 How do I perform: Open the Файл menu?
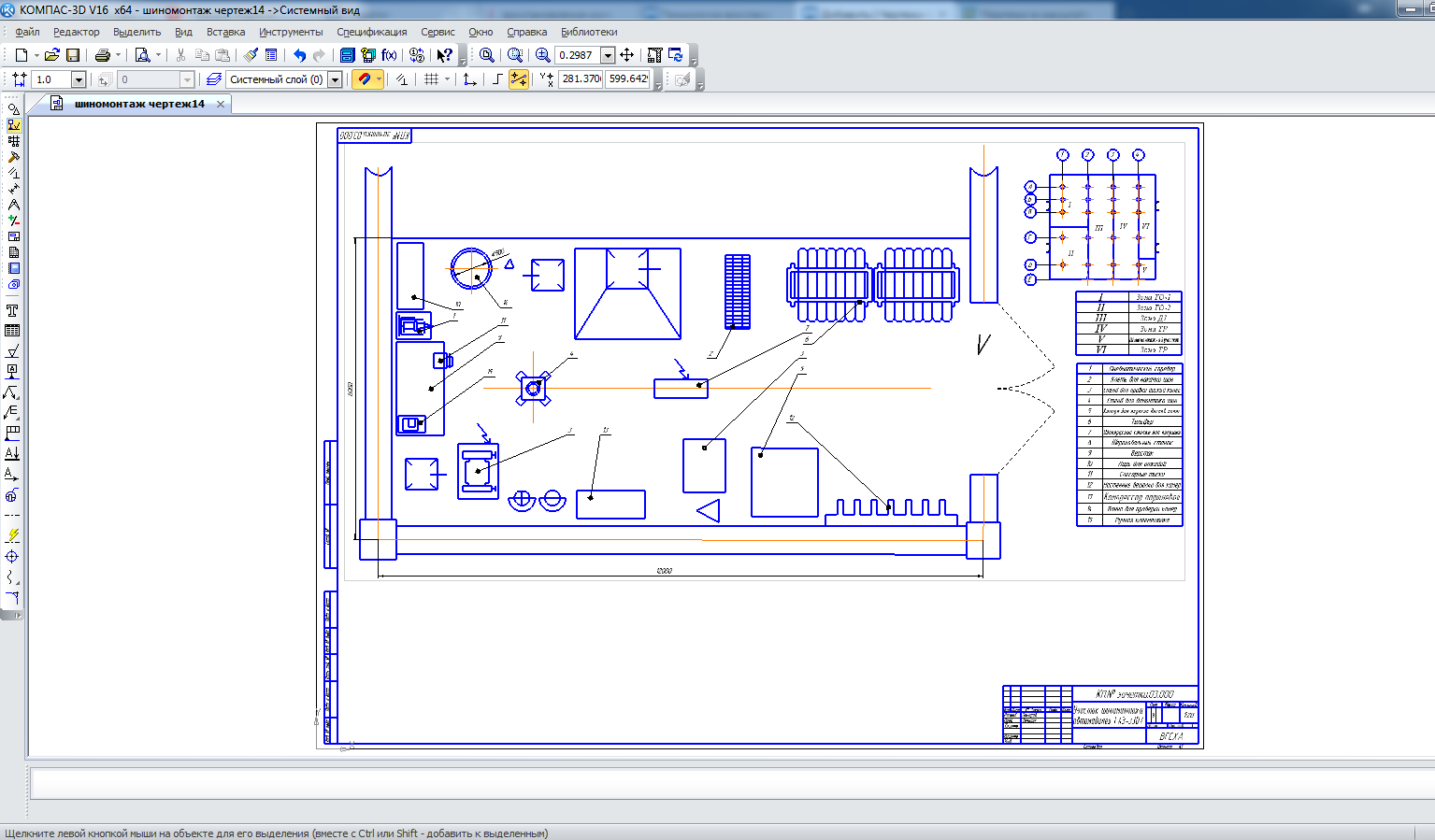pos(27,32)
